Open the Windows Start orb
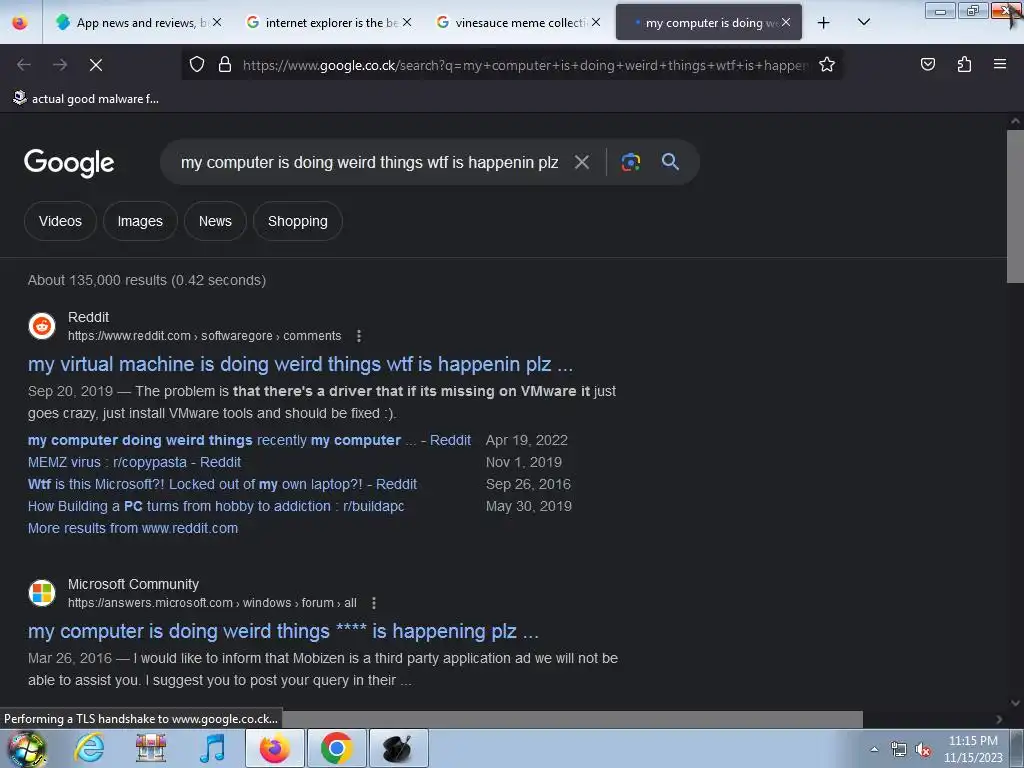Screen dimensions: 1024x768 [26, 748]
